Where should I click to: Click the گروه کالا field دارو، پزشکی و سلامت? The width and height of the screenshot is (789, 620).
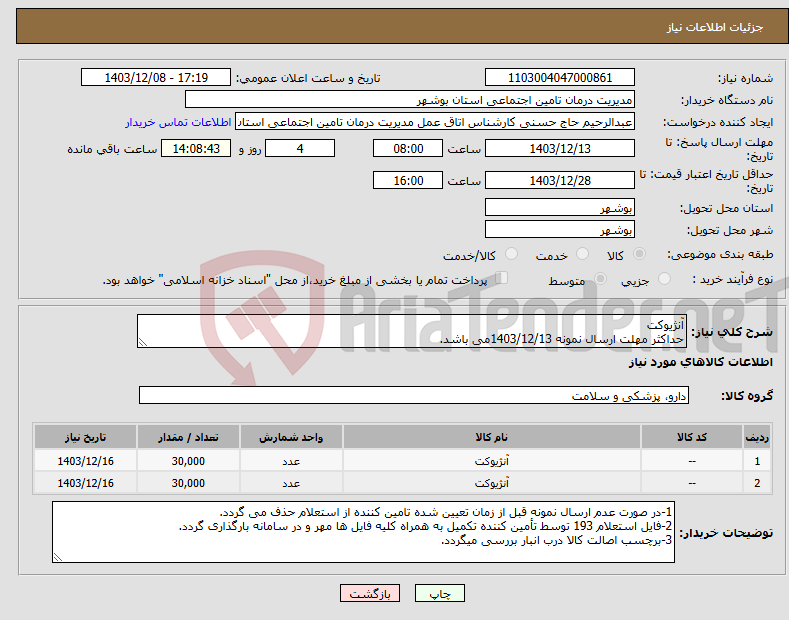pos(414,396)
